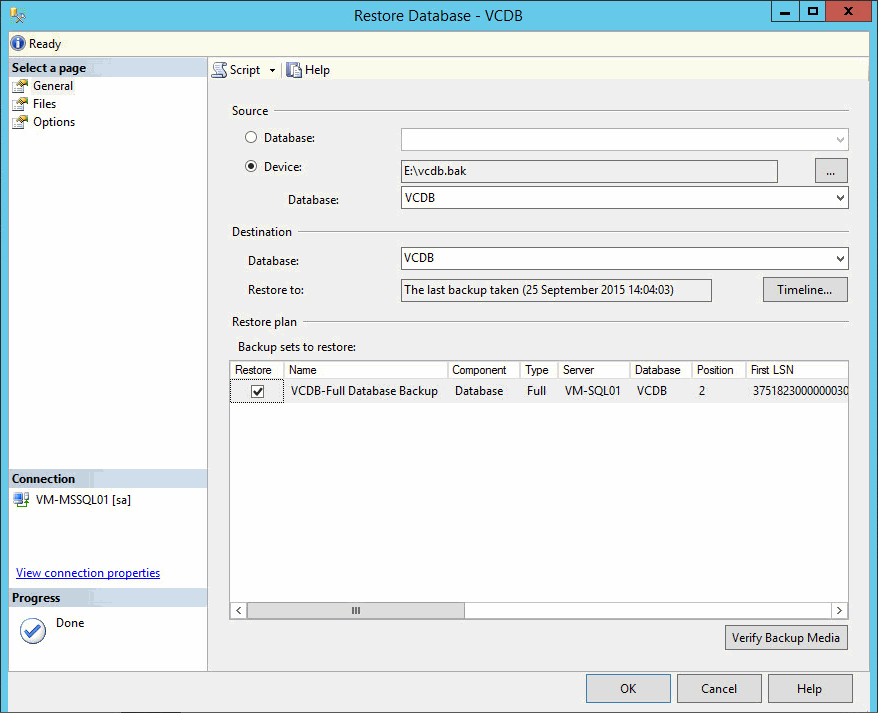Open the Files page icon

click(x=19, y=104)
